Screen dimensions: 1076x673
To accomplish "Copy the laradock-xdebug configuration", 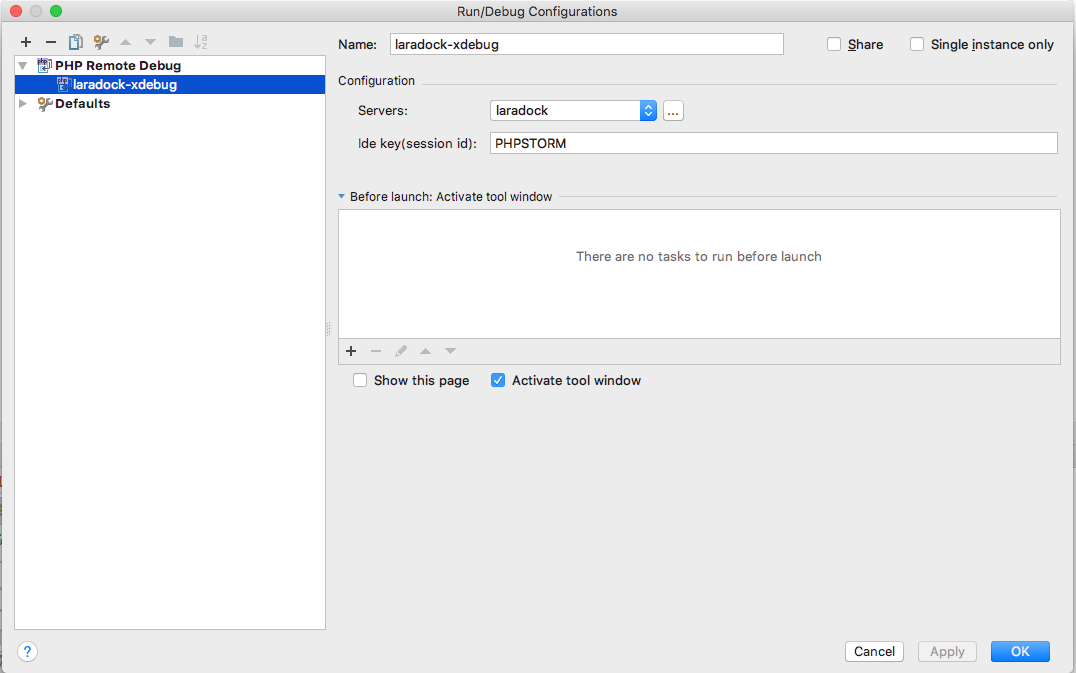I will 75,42.
